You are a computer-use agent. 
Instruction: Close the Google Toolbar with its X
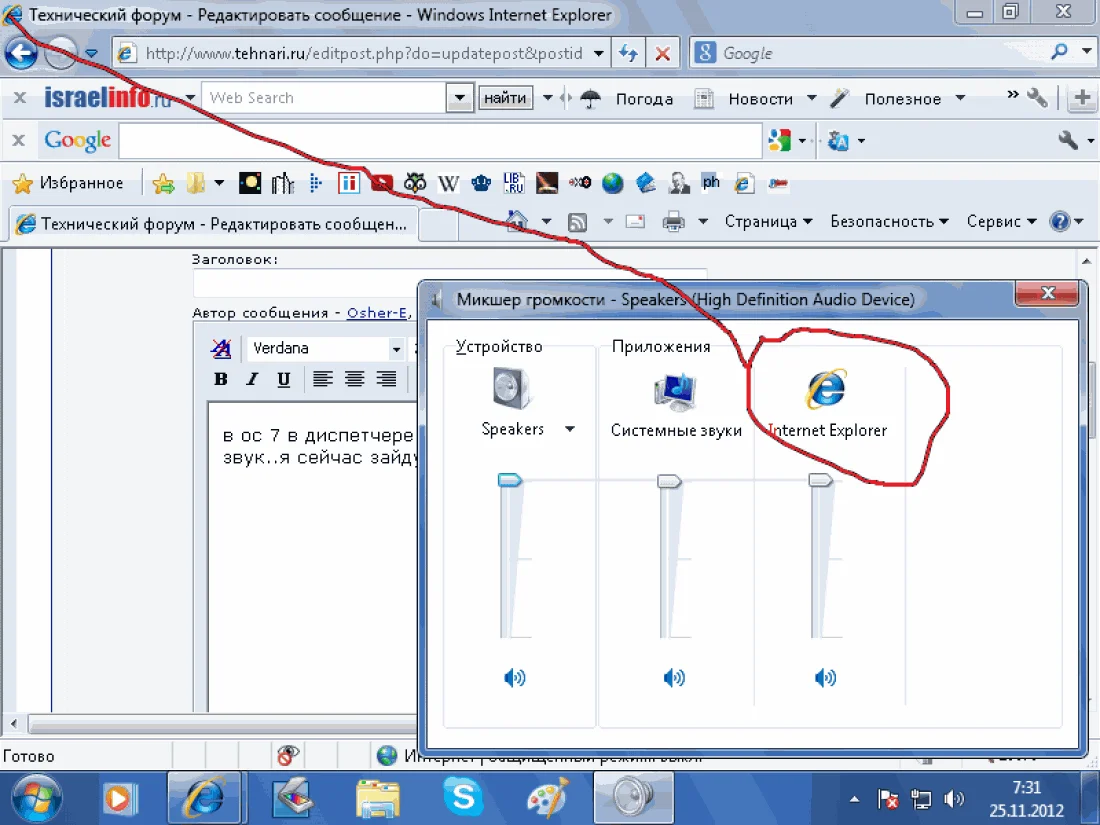(x=18, y=140)
